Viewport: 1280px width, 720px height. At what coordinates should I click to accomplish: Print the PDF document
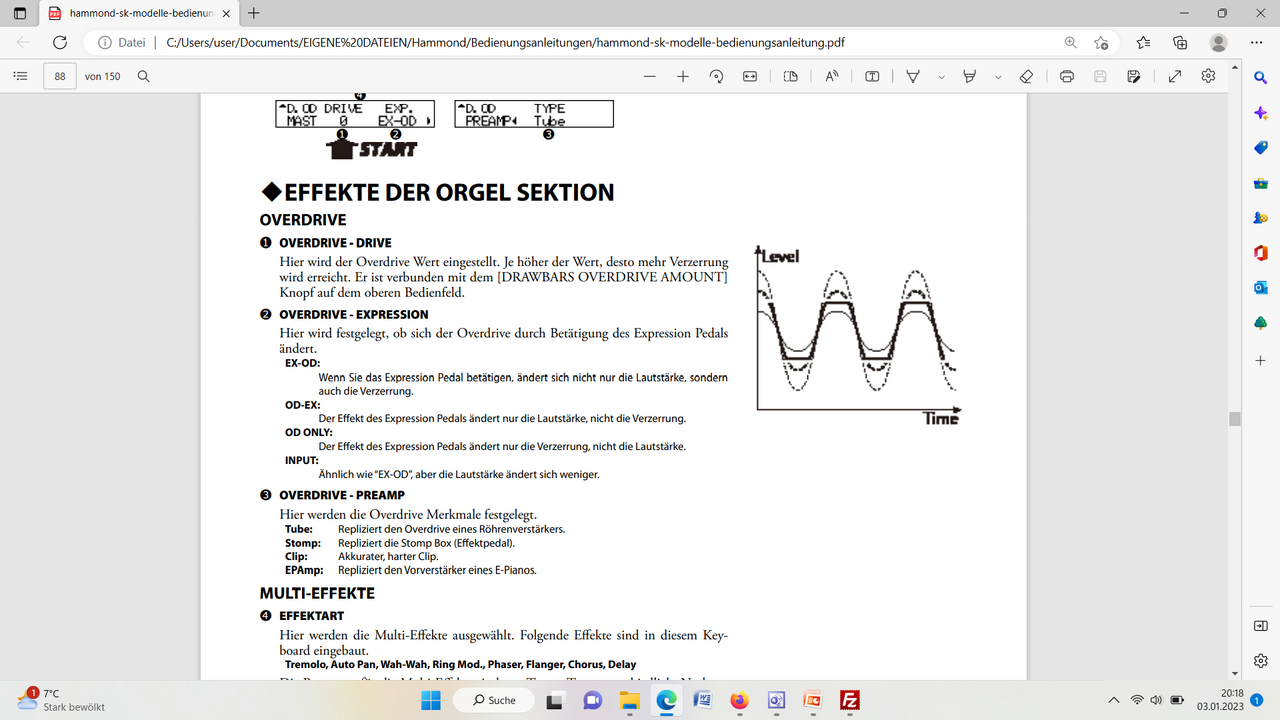[1067, 76]
